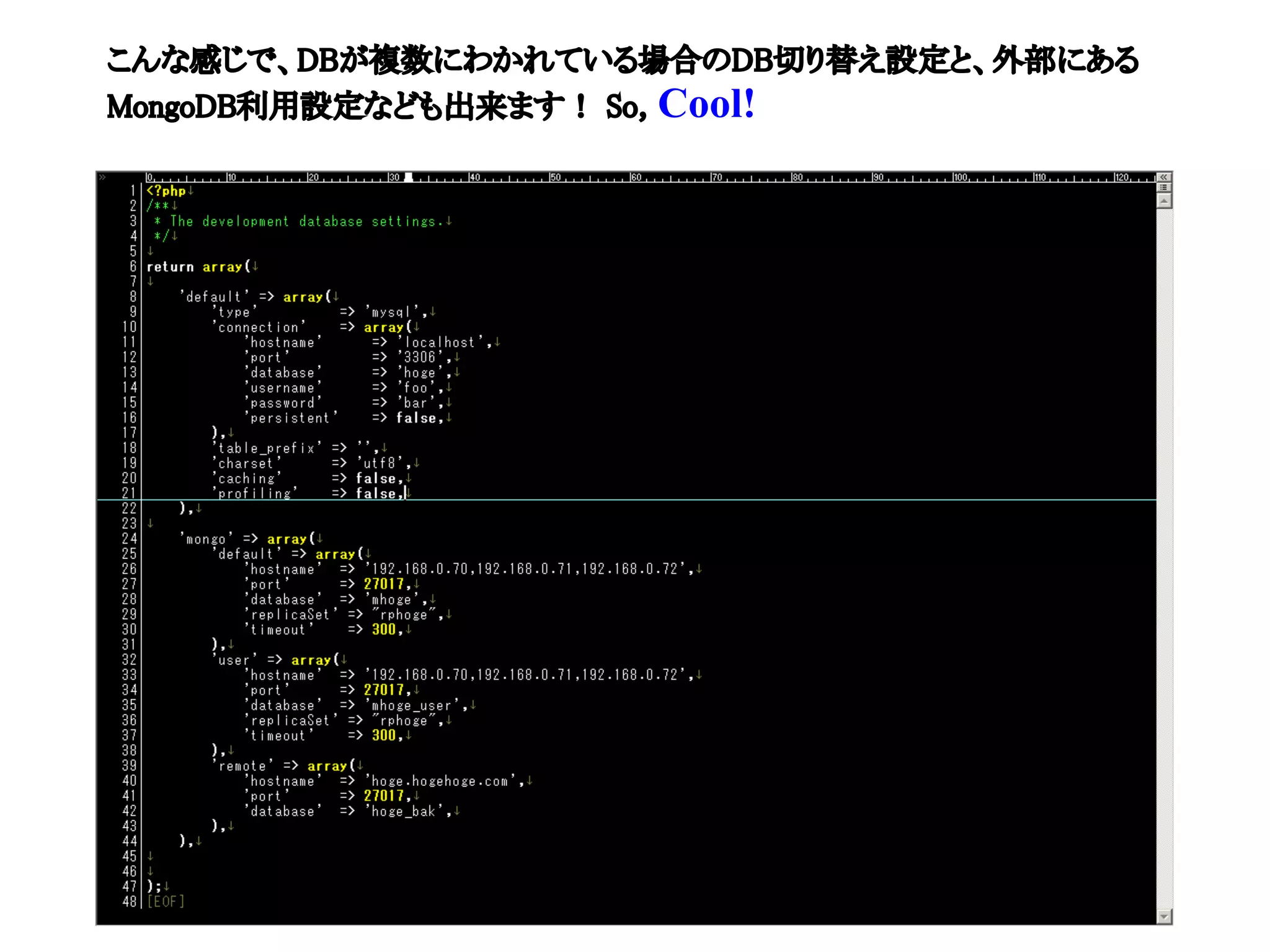Click the 27017 port value on line 41
Image resolution: width=1270 pixels, height=952 pixels.
(x=384, y=796)
